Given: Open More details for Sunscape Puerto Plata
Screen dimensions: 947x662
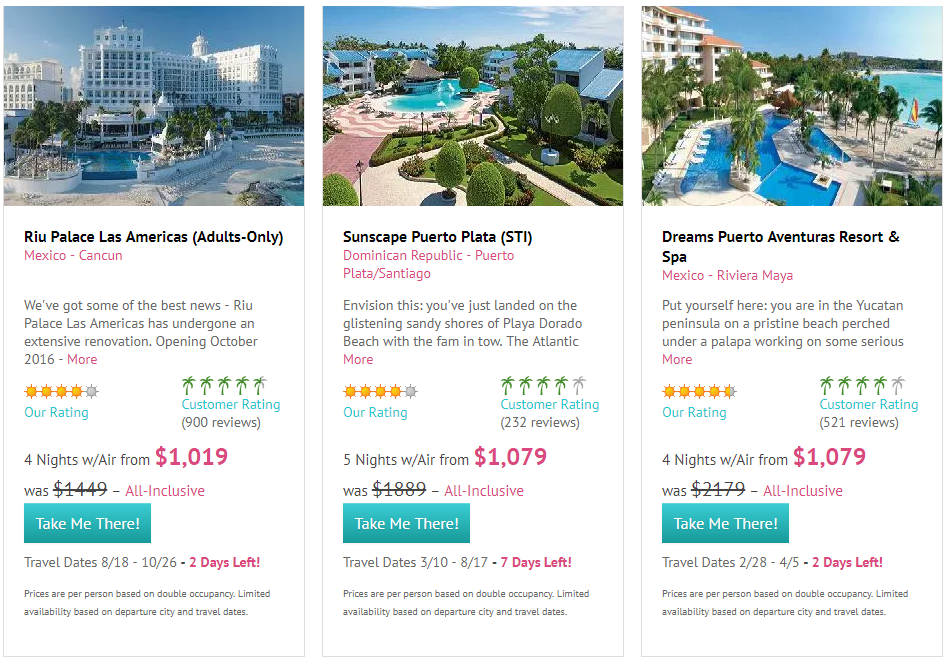Looking at the screenshot, I should (358, 359).
